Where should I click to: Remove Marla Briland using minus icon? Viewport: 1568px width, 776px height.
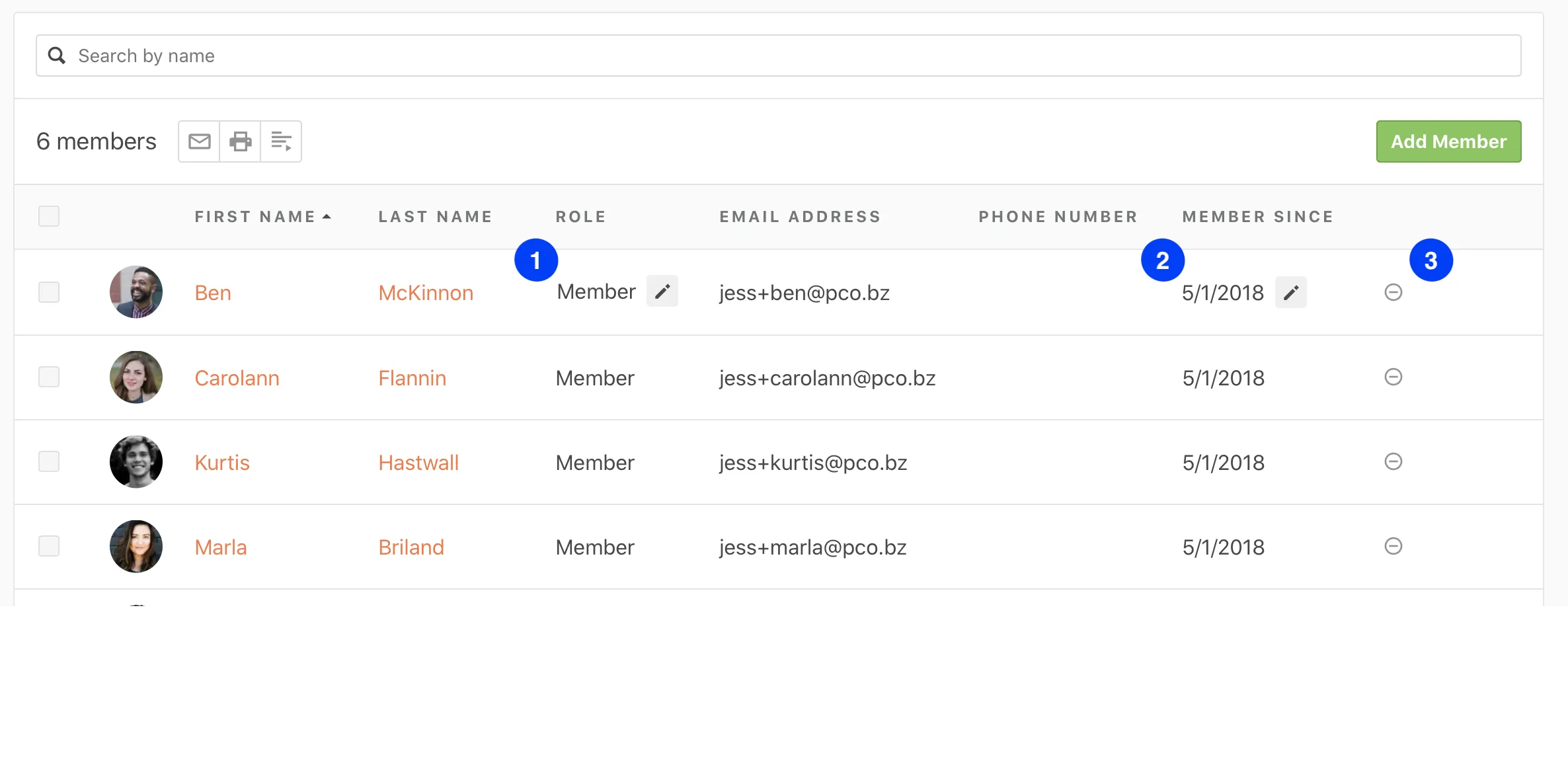tap(1393, 546)
